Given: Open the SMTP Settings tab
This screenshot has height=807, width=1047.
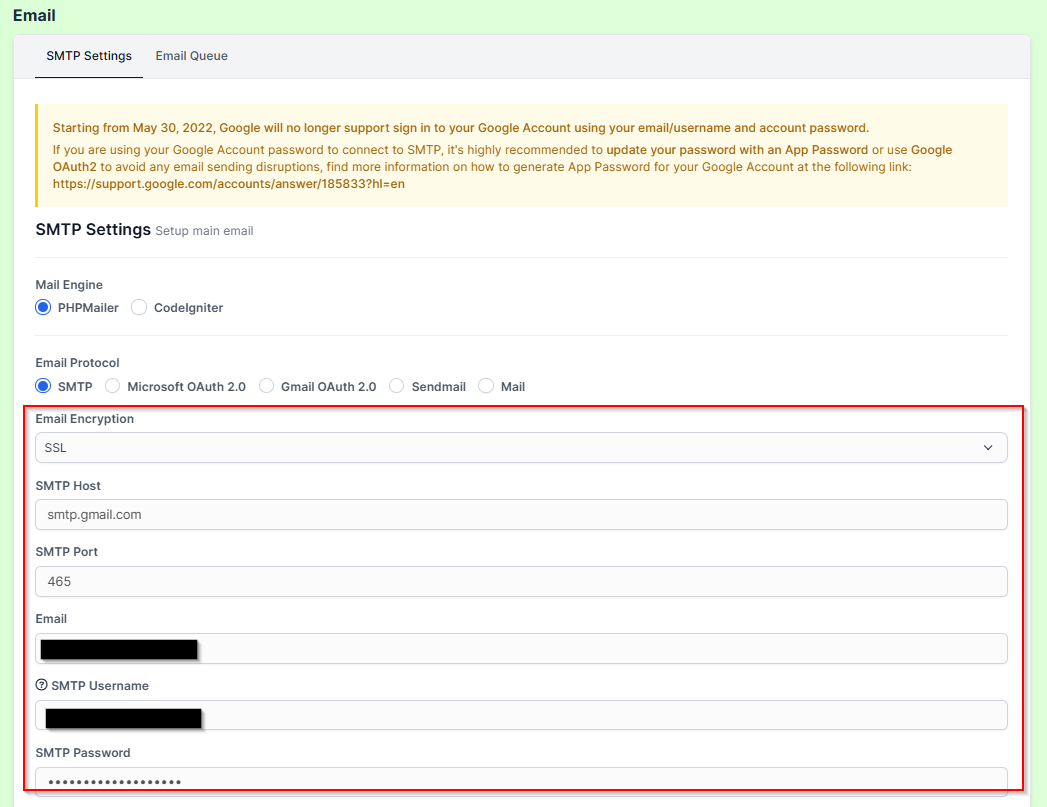Looking at the screenshot, I should click(x=89, y=56).
